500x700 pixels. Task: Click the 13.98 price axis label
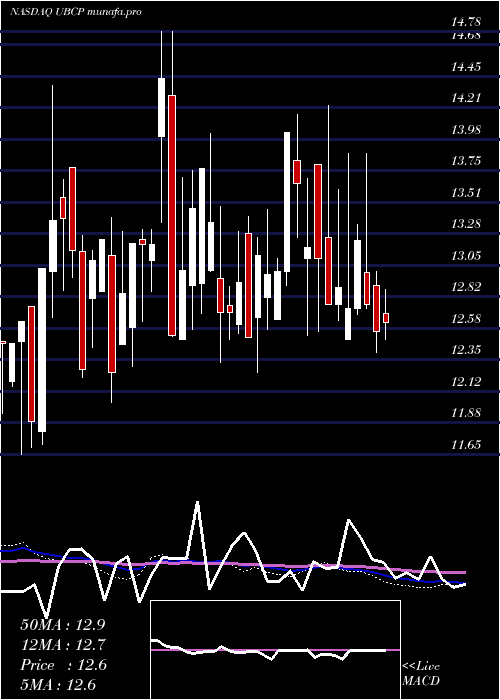(x=466, y=130)
